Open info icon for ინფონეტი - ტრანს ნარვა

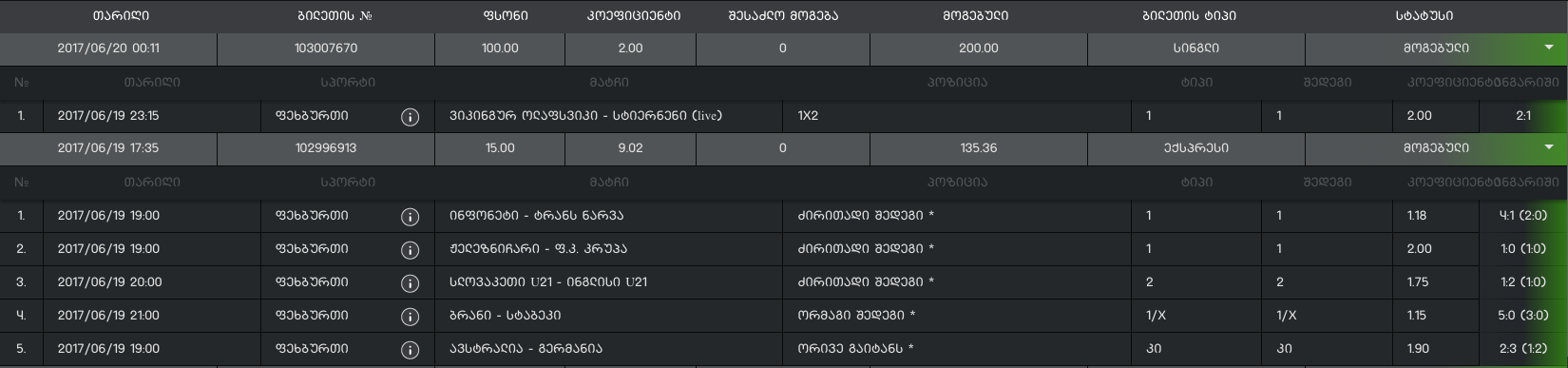(x=410, y=217)
